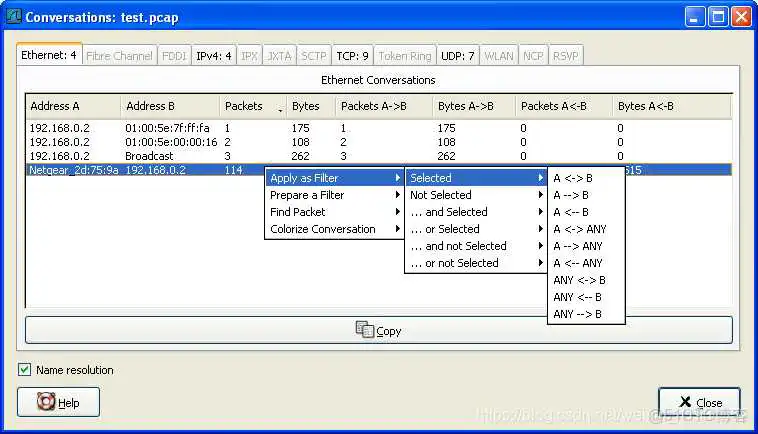Click the Wireshark icon in title bar
The width and height of the screenshot is (758, 434).
click(14, 17)
